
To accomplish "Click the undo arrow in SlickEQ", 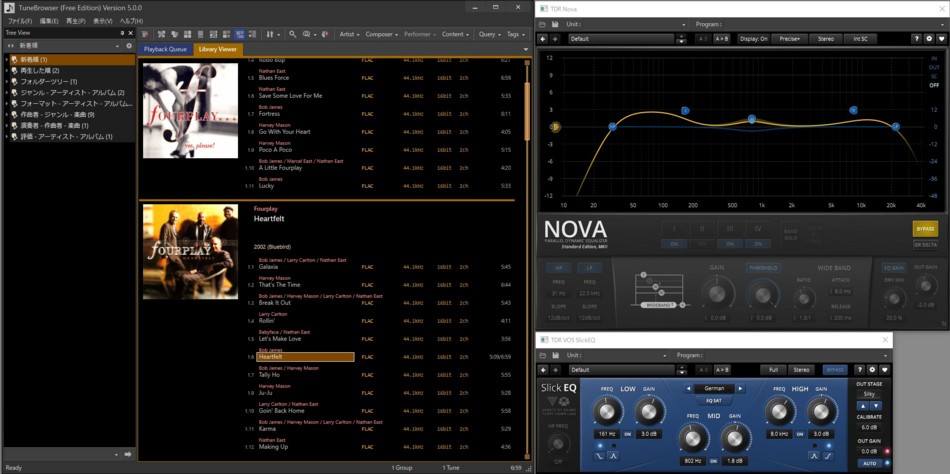I will pyautogui.click(x=543, y=370).
